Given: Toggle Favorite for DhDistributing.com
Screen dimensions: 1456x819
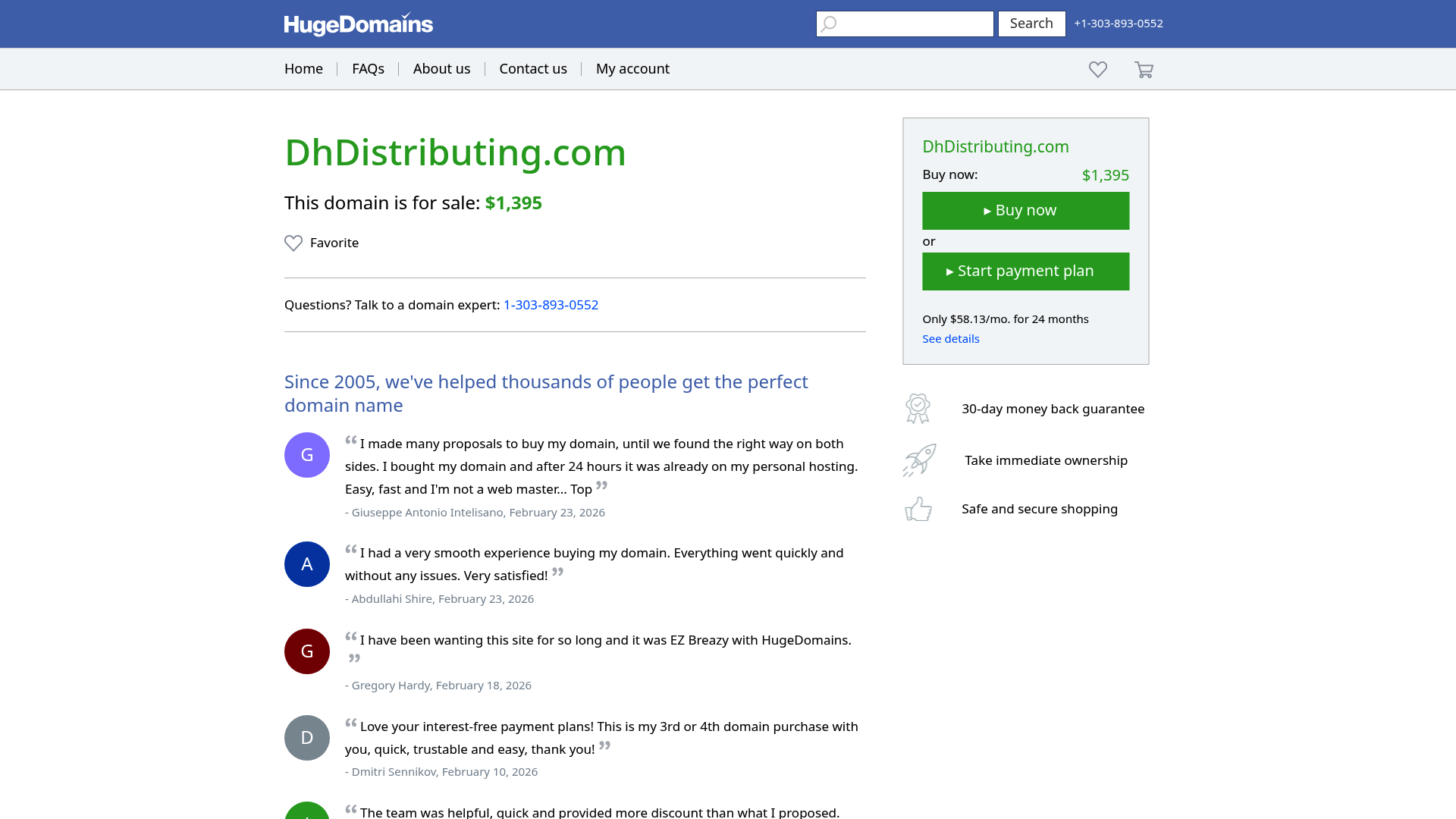Looking at the screenshot, I should pos(321,243).
